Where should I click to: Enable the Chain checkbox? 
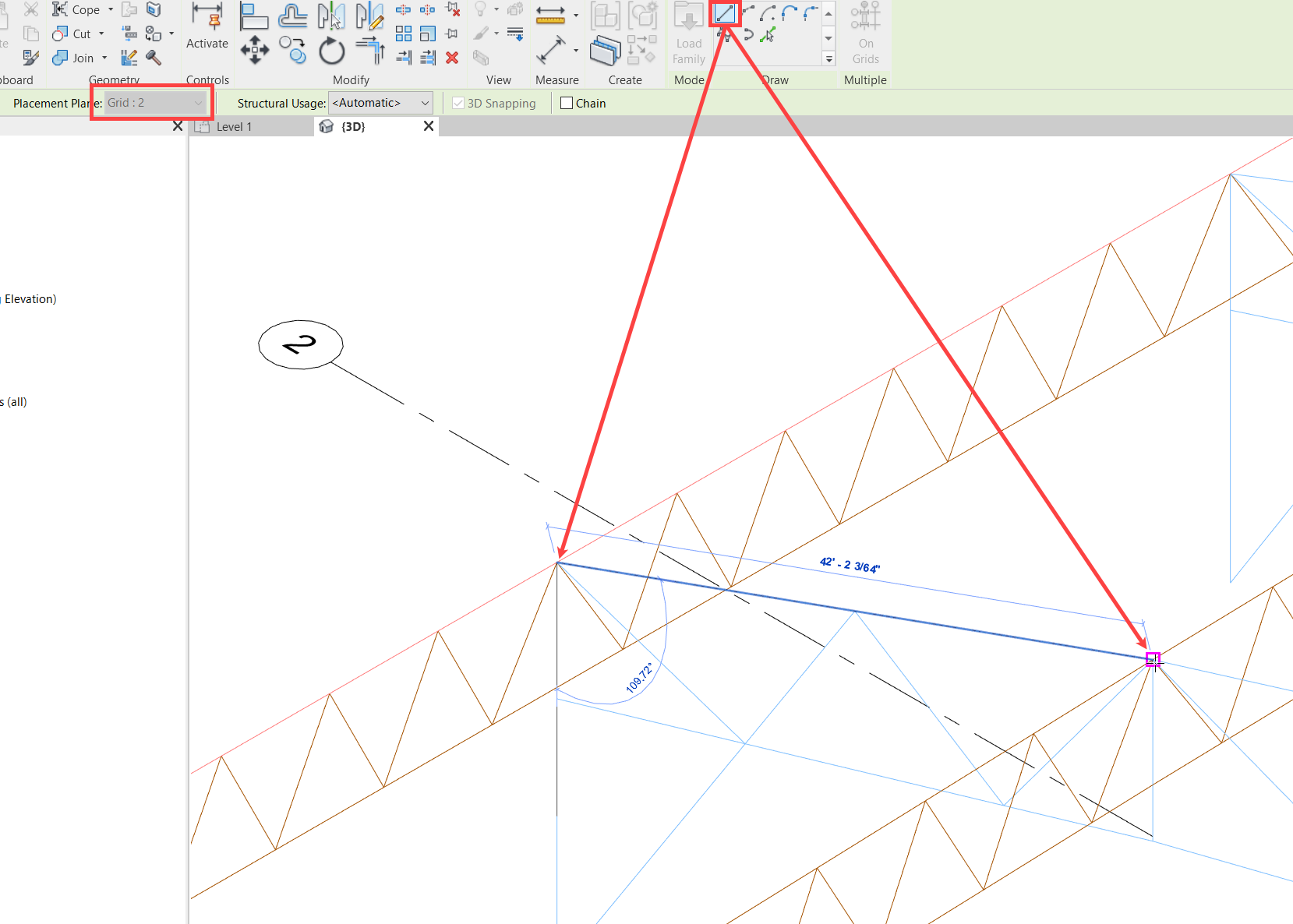566,102
